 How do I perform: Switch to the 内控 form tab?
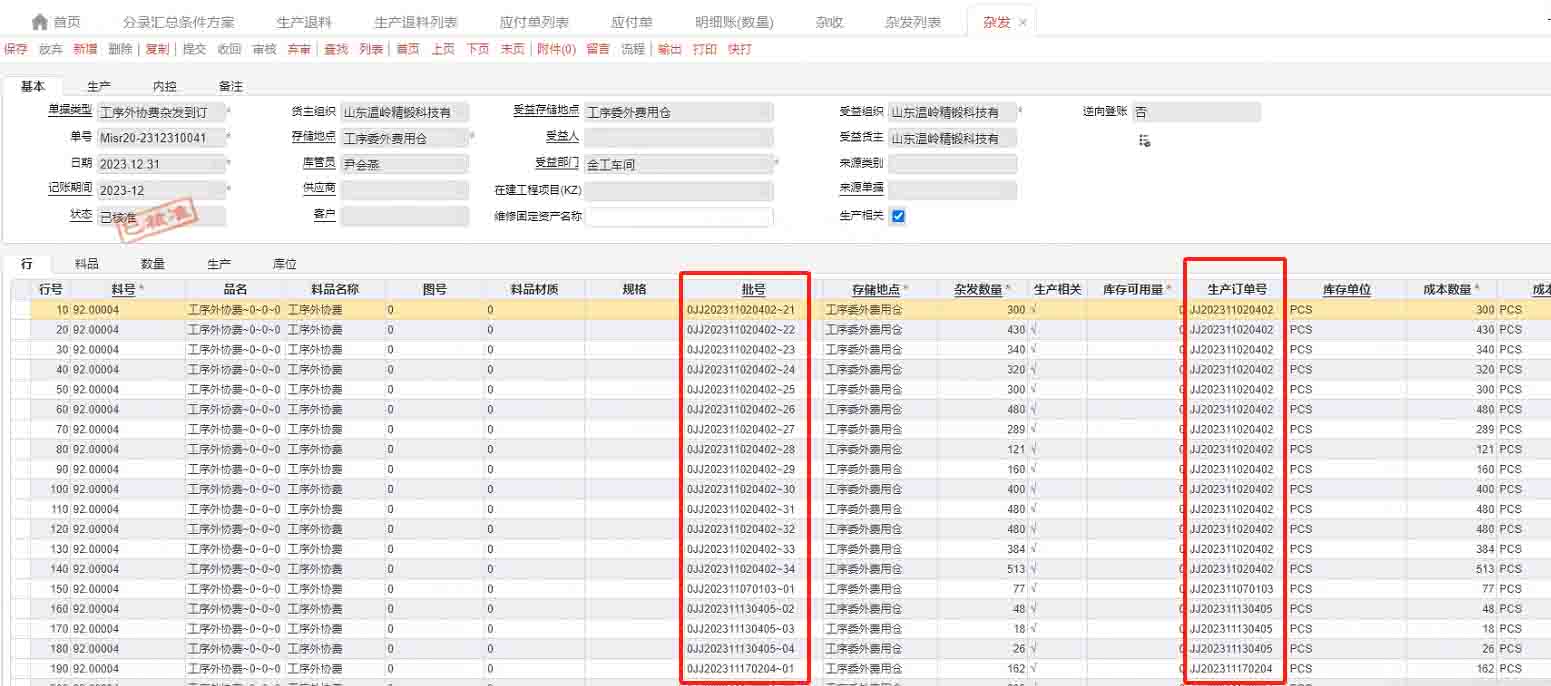[x=165, y=87]
